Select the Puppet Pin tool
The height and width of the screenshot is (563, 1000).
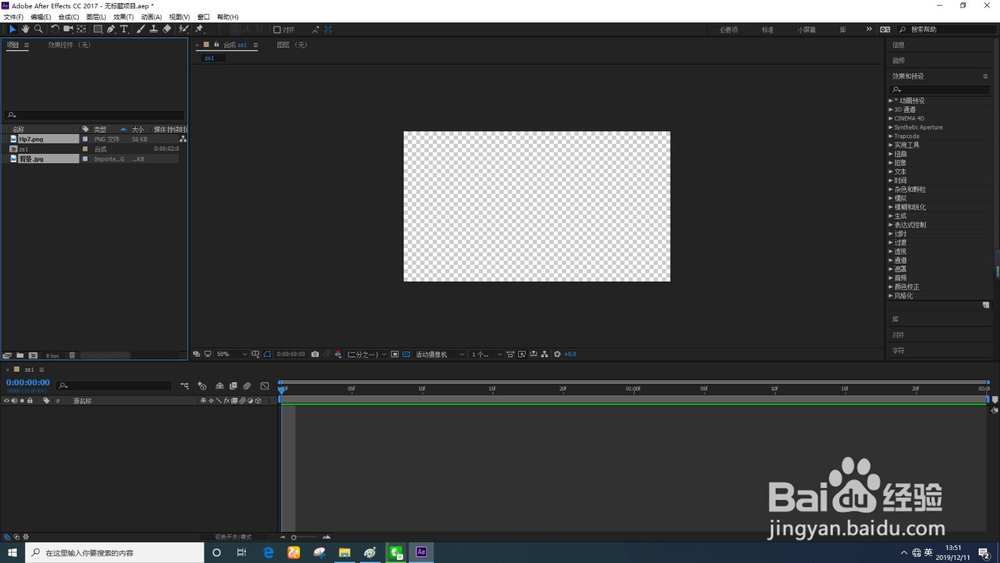pyautogui.click(x=199, y=29)
